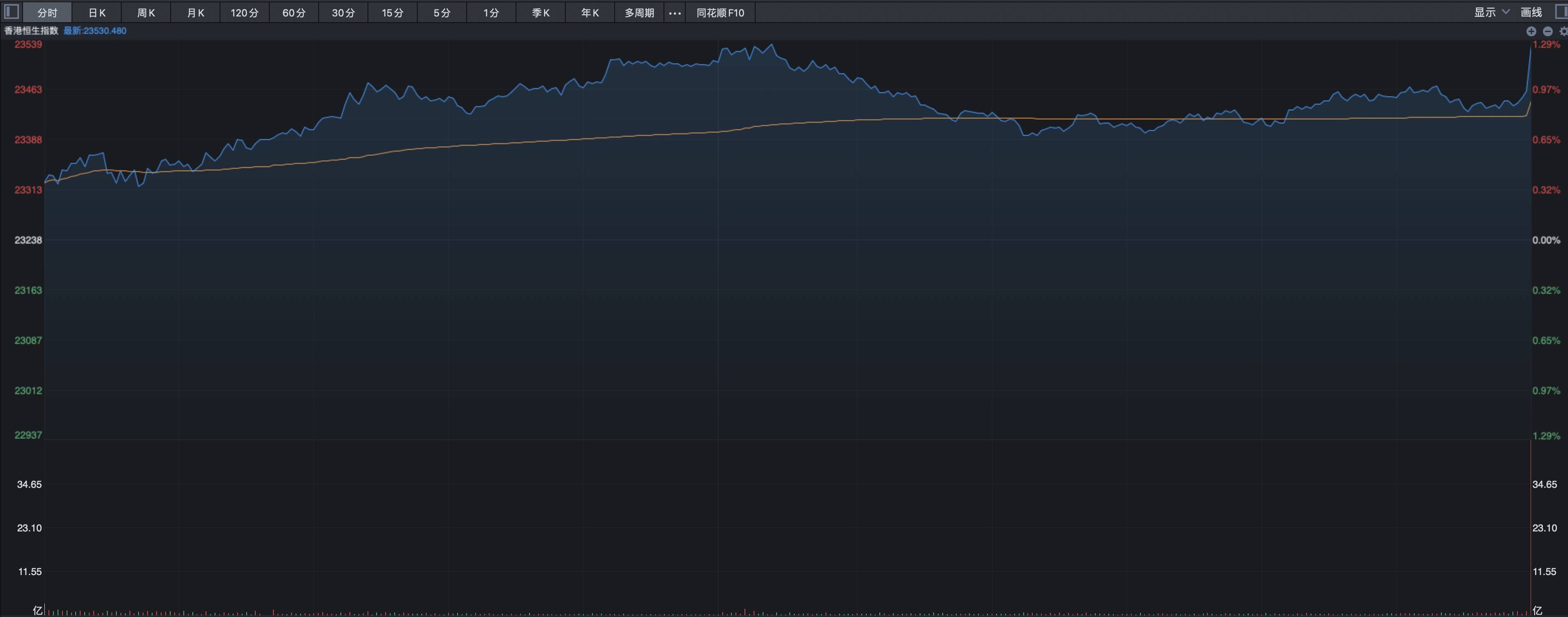Image resolution: width=1568 pixels, height=617 pixels.
Task: Switch to 季K quarterly chart
Action: pos(541,13)
